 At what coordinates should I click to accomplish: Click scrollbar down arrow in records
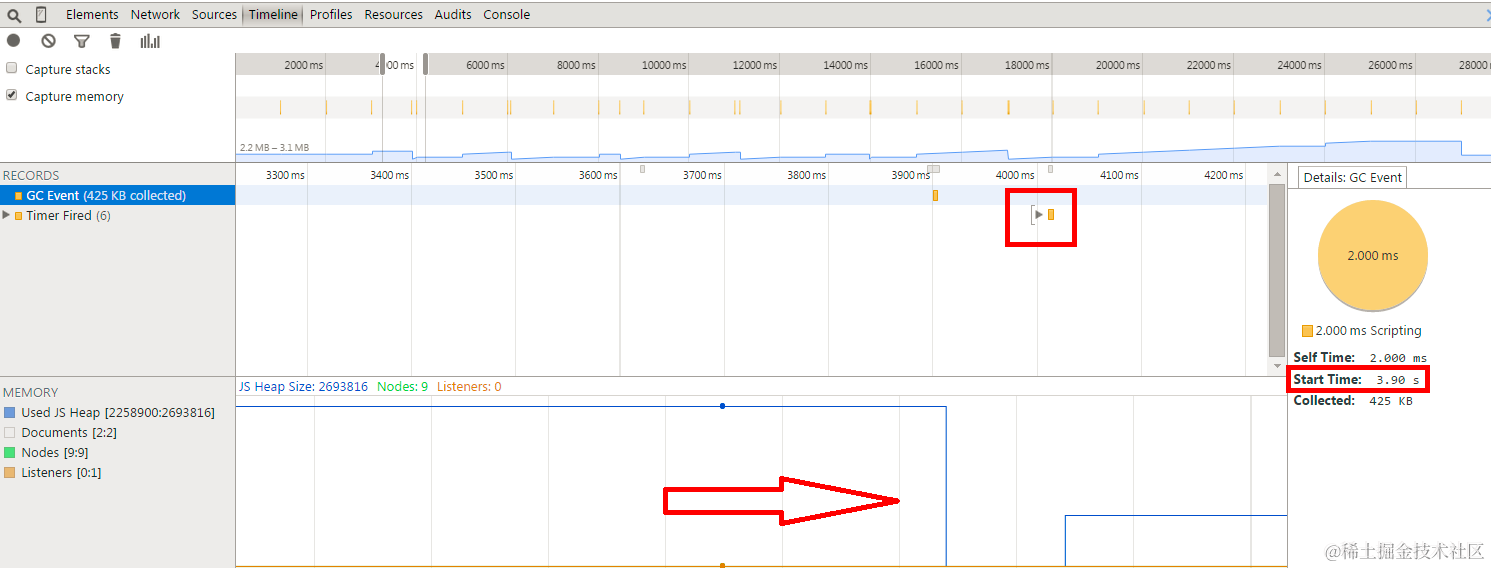(1276, 366)
